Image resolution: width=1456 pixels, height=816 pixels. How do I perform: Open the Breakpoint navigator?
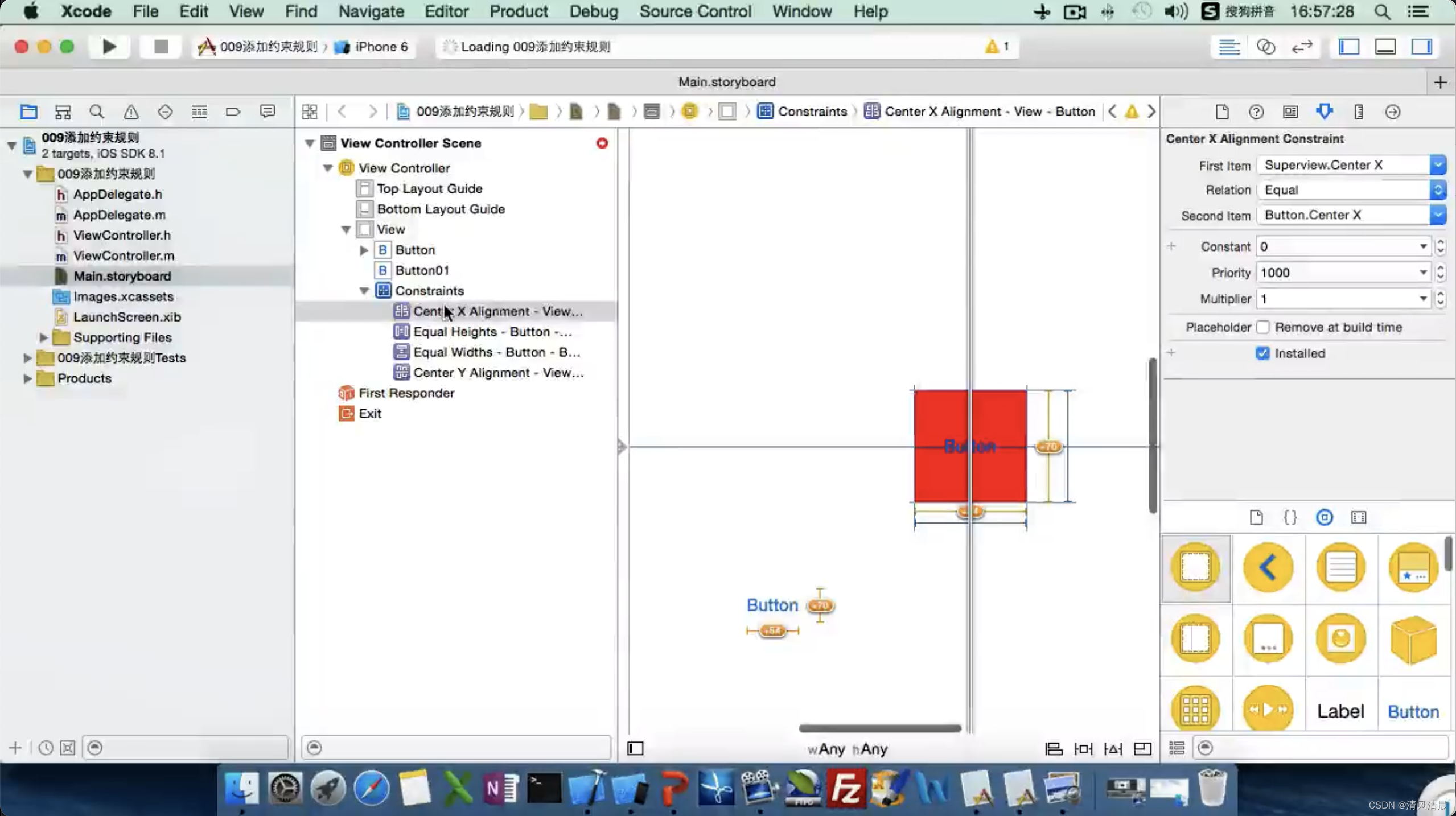pos(233,112)
